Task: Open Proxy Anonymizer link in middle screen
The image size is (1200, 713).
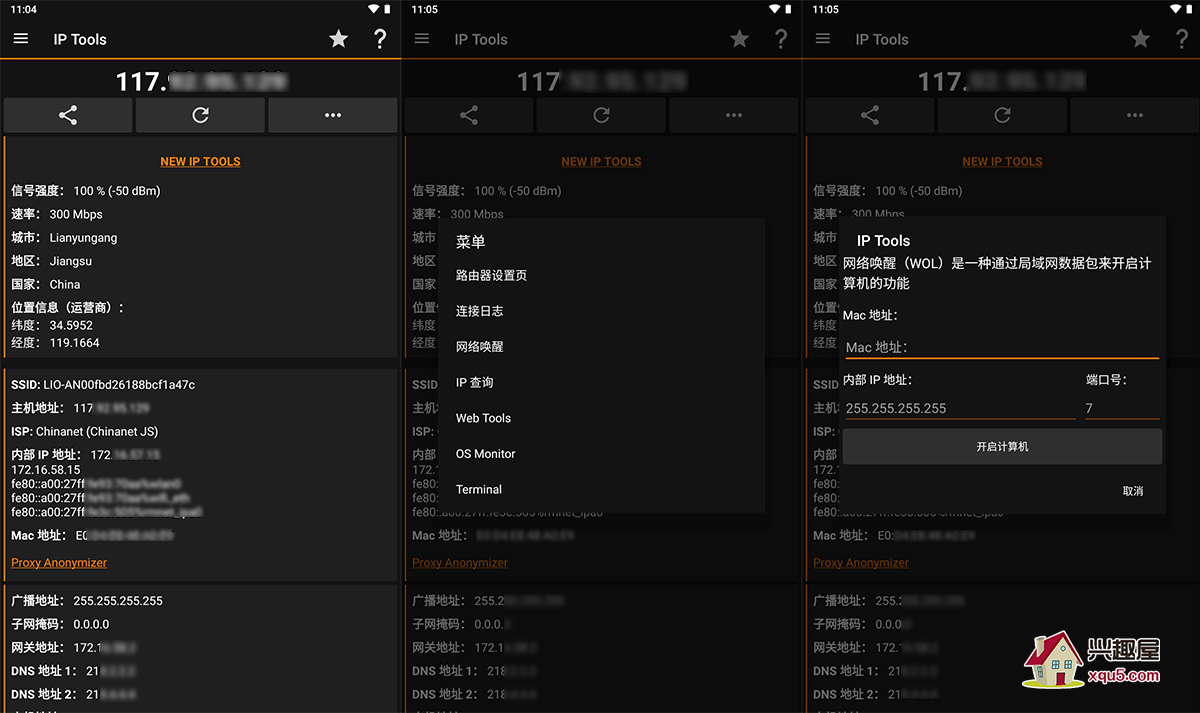Action: pyautogui.click(x=460, y=563)
